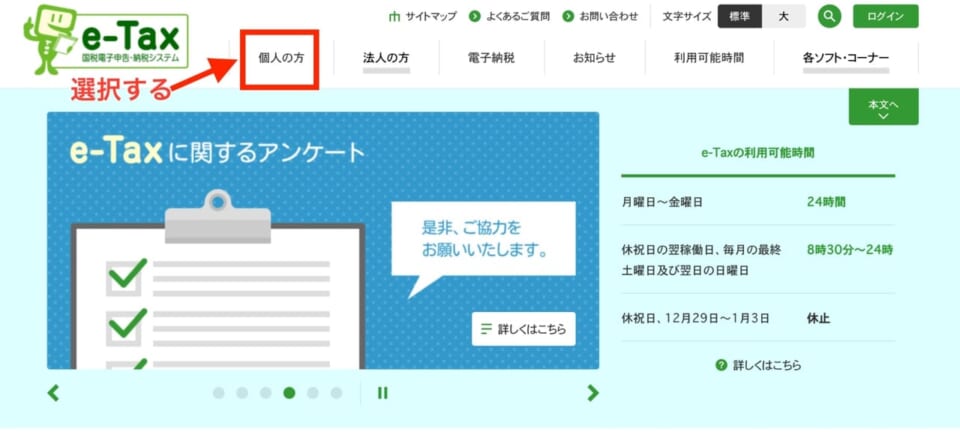
Task: Open the 各ソフト・コーナー menu
Action: tap(846, 58)
